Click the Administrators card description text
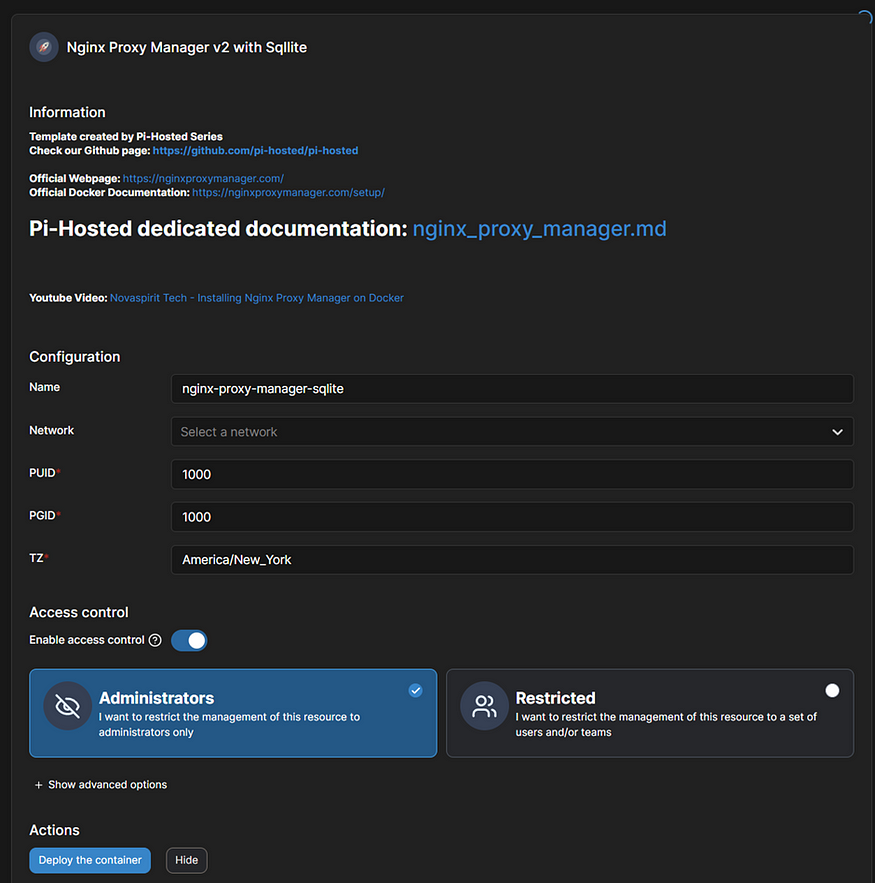This screenshot has width=875, height=883. tap(229, 724)
